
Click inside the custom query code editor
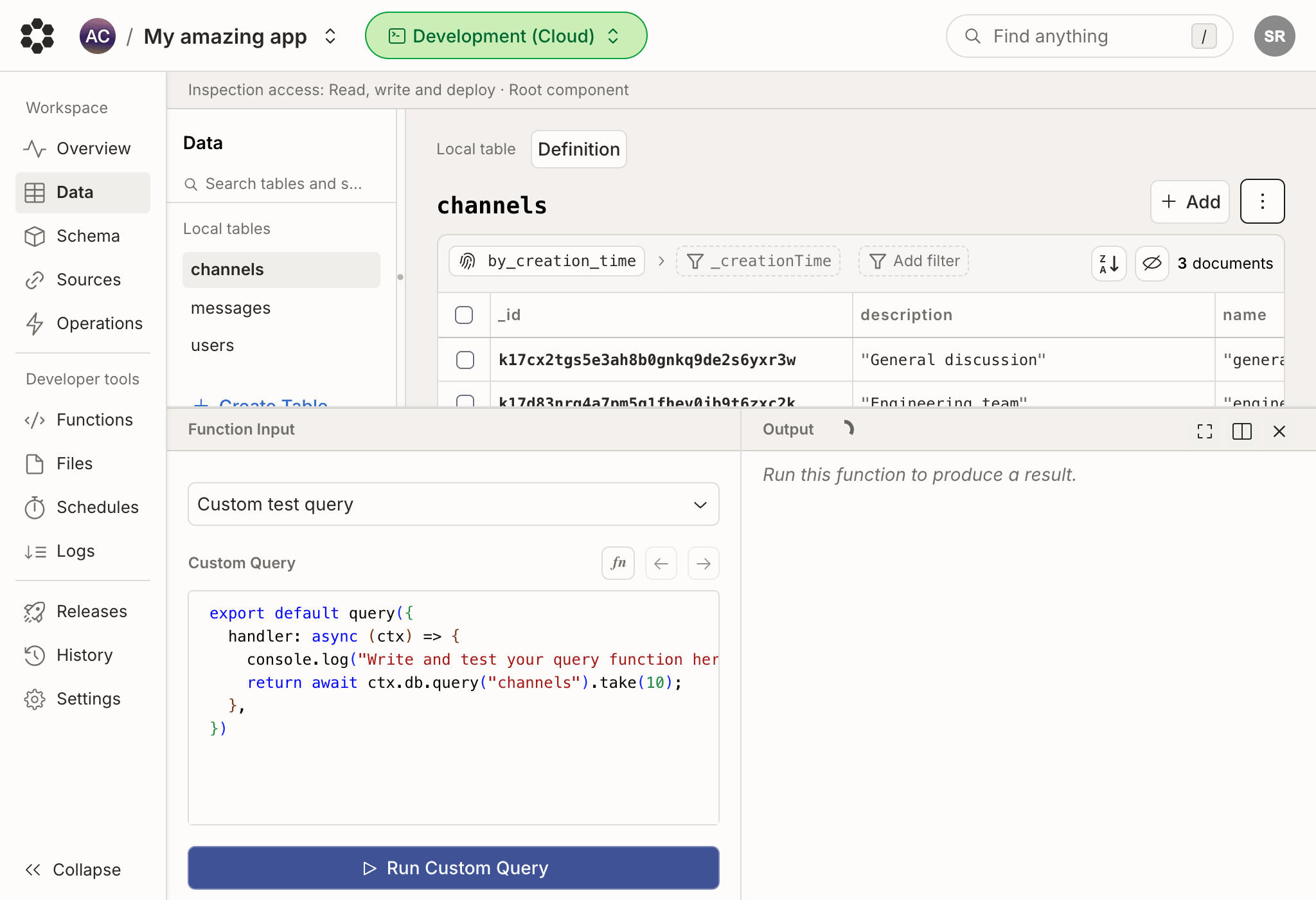454,708
